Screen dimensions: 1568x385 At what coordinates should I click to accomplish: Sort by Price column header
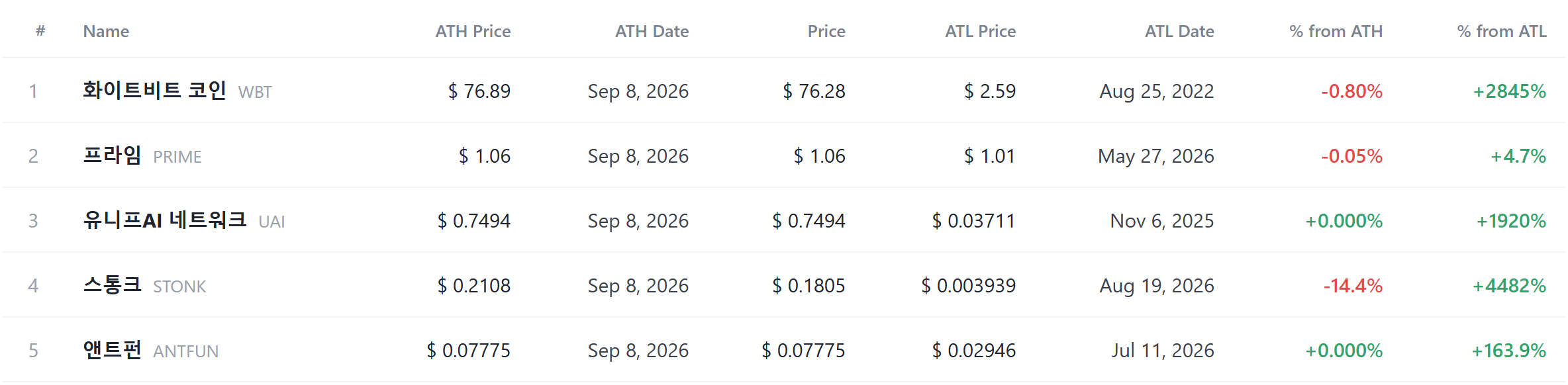pos(826,31)
